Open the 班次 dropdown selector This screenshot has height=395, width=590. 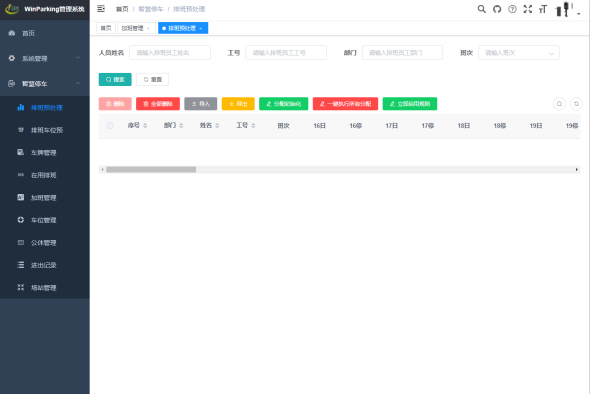519,53
